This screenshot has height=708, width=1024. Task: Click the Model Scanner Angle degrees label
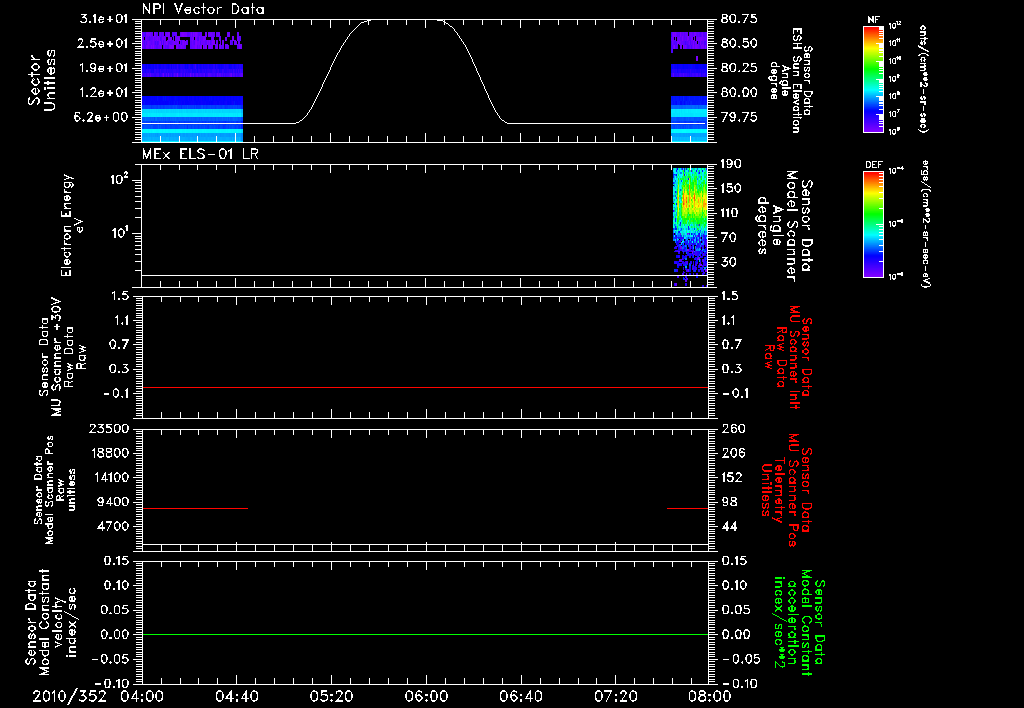click(x=784, y=226)
